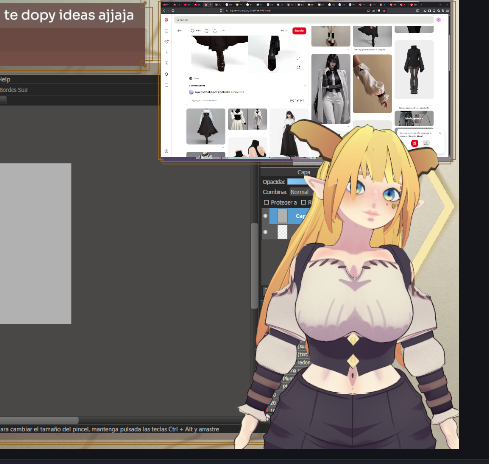
Task: Open the Pinterest sidebar notifications icon
Action: click(167, 42)
